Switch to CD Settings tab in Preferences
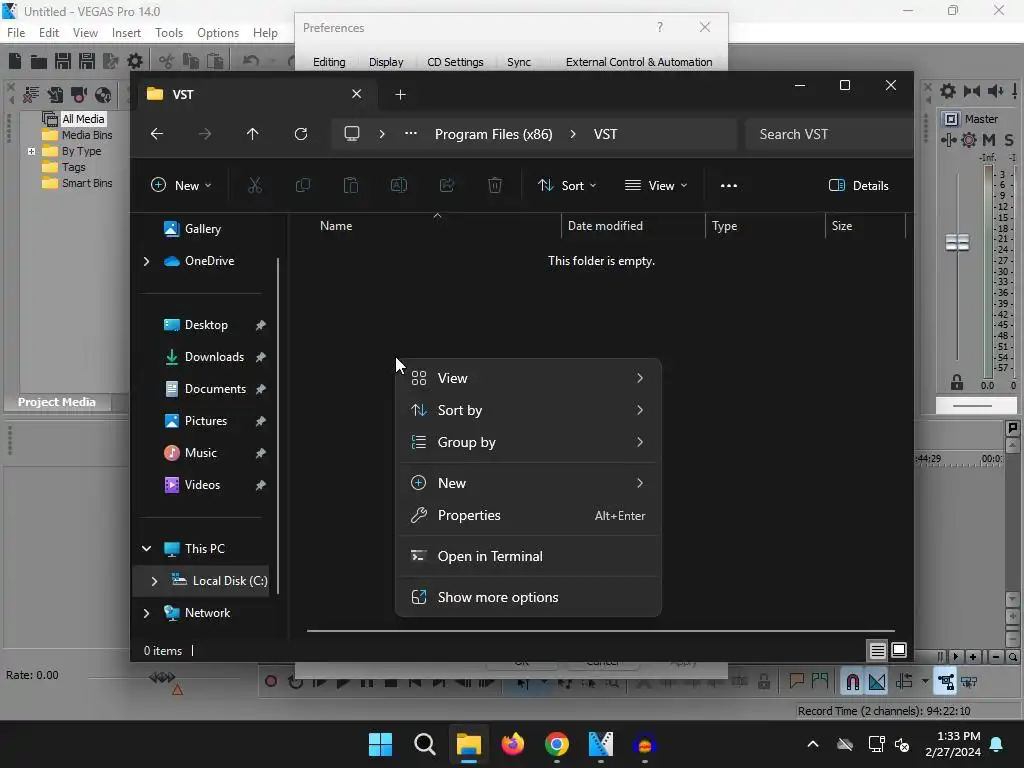 pyautogui.click(x=455, y=62)
